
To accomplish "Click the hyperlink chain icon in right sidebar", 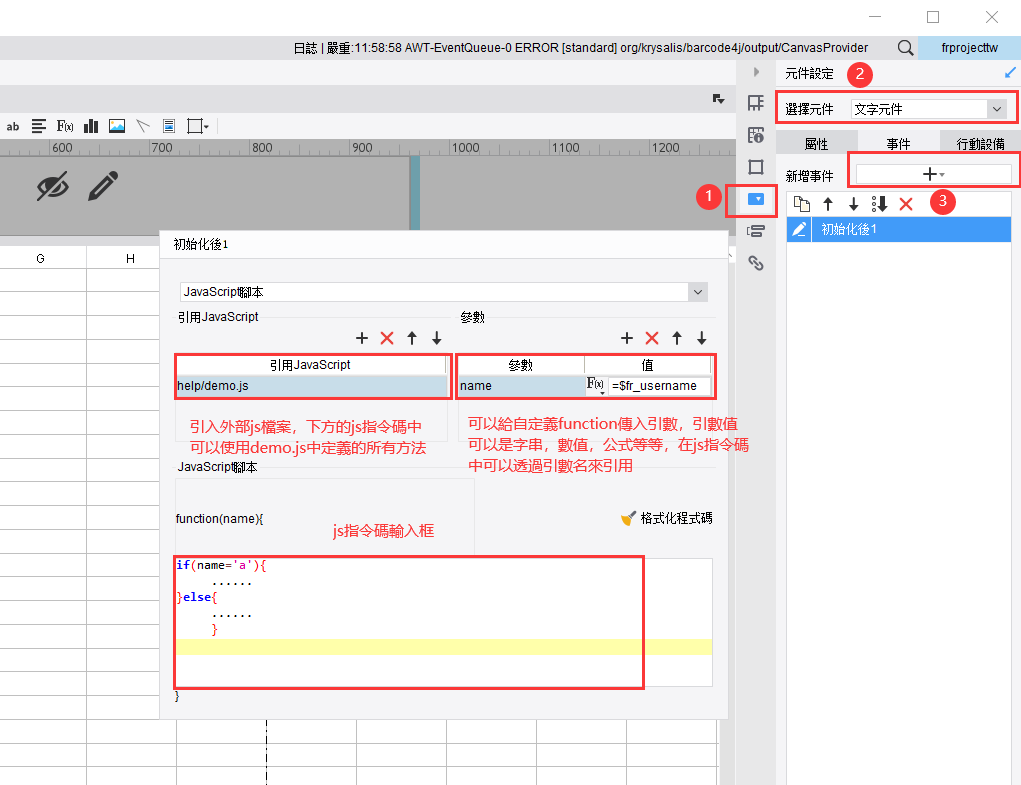I will [756, 262].
